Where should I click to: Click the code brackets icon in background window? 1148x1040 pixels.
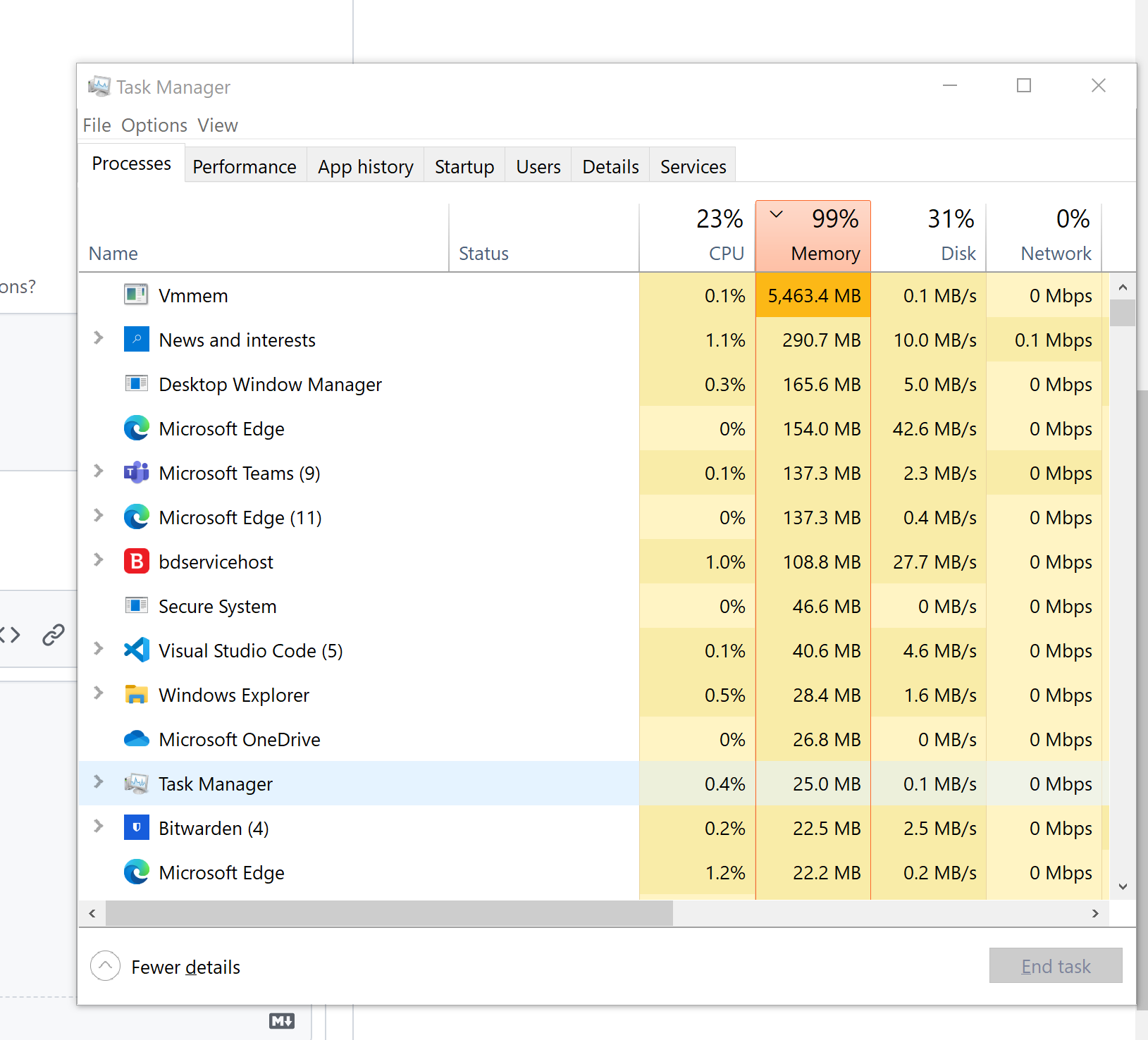10,635
